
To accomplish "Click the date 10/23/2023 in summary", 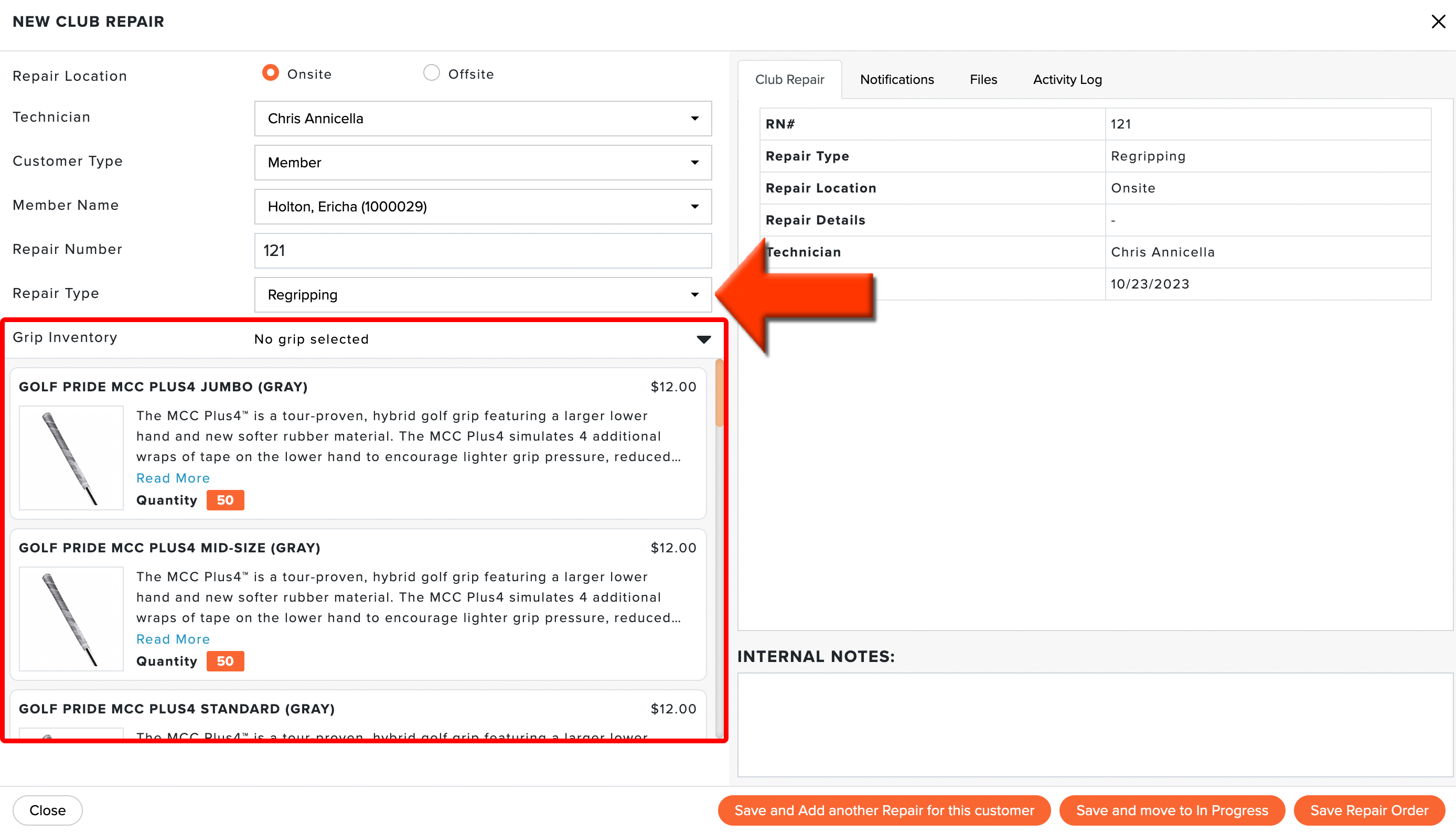I will coord(1150,284).
